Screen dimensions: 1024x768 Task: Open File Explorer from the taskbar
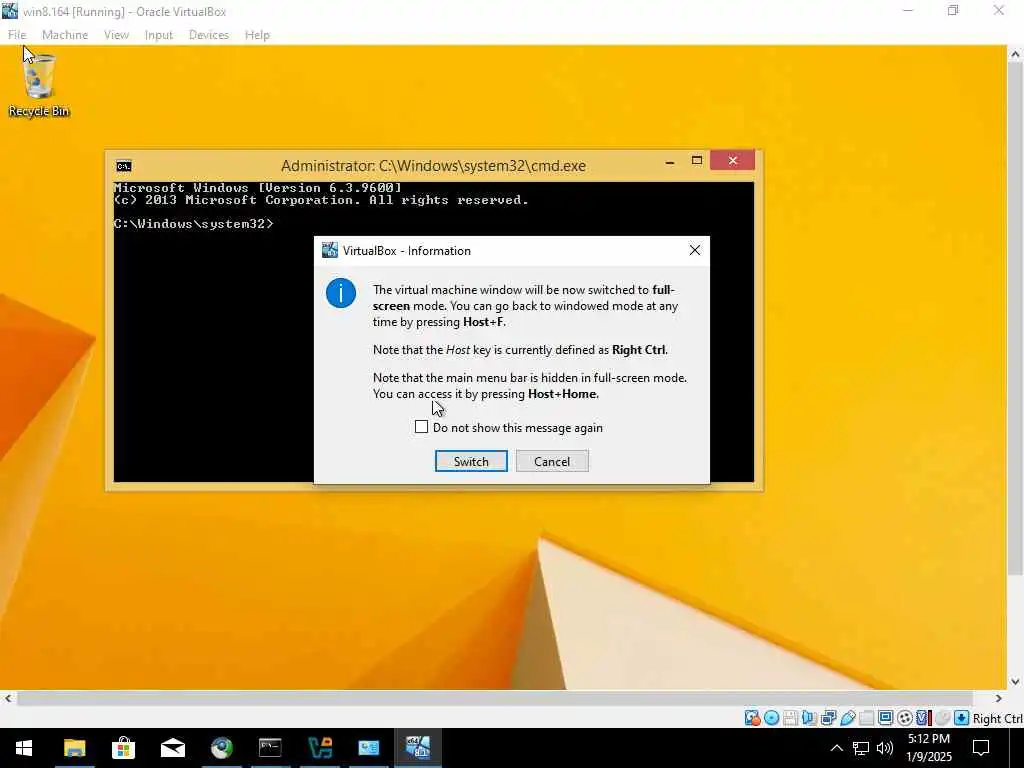coord(74,748)
